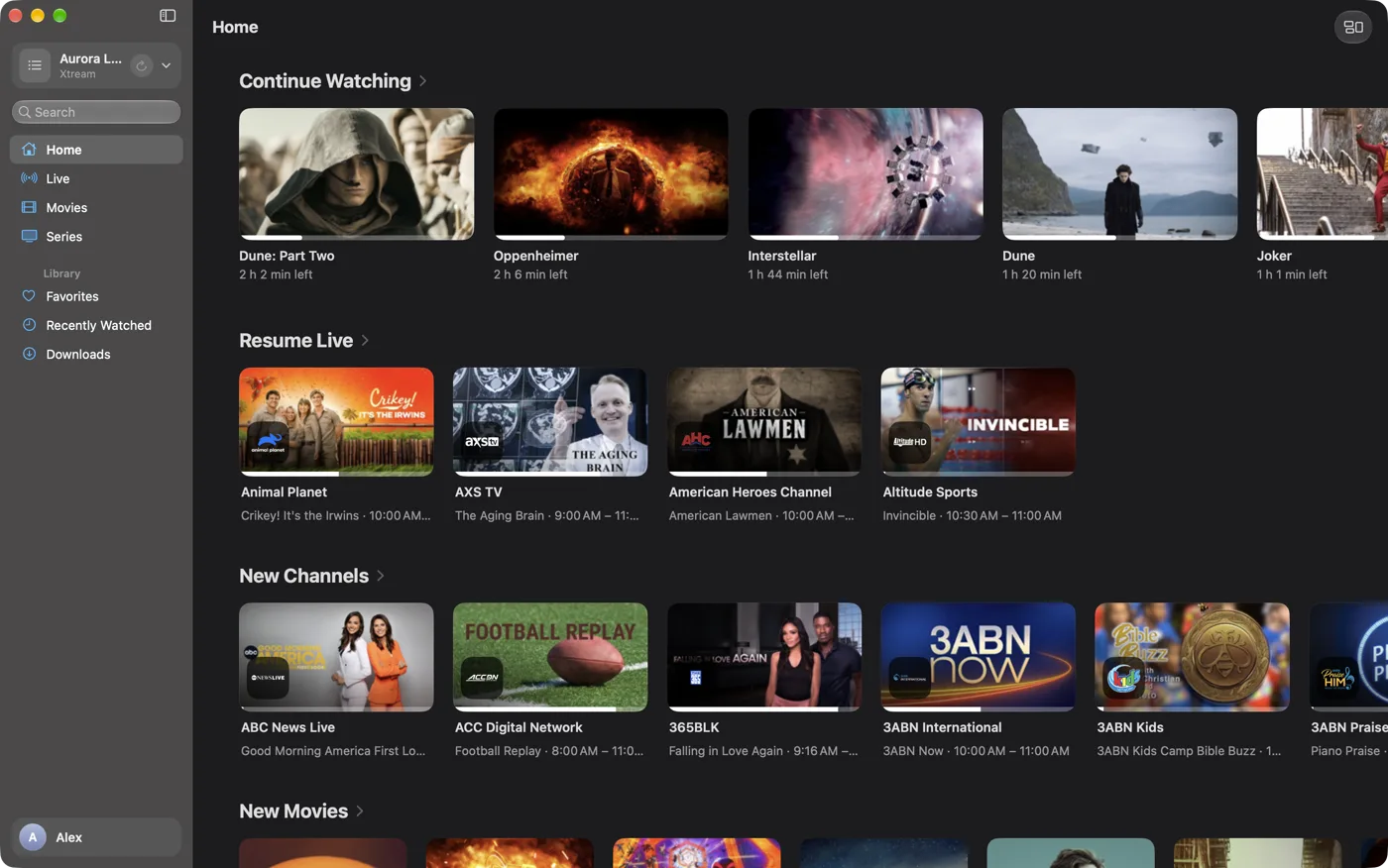Click the Interstellar playback progress bar
This screenshot has width=1388, height=868.
coord(866,238)
